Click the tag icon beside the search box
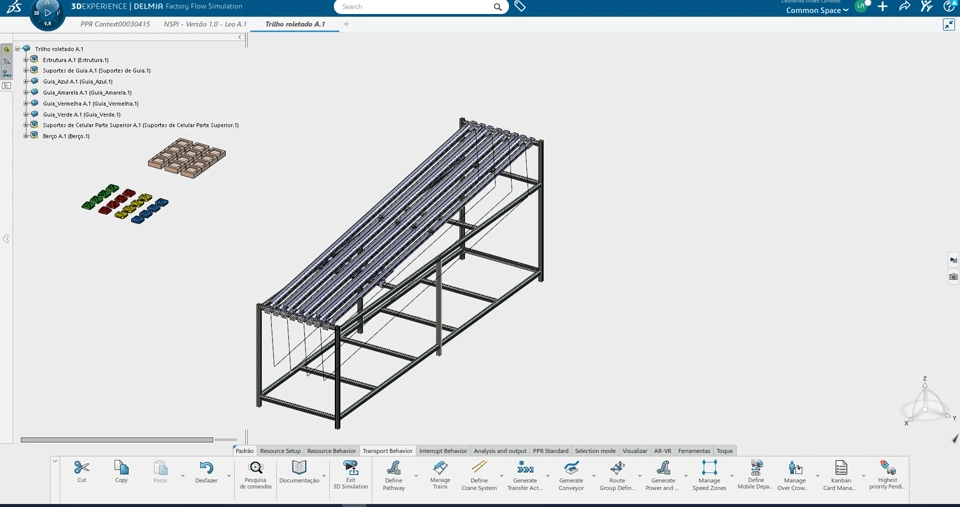Viewport: 960px width, 507px height. click(520, 7)
